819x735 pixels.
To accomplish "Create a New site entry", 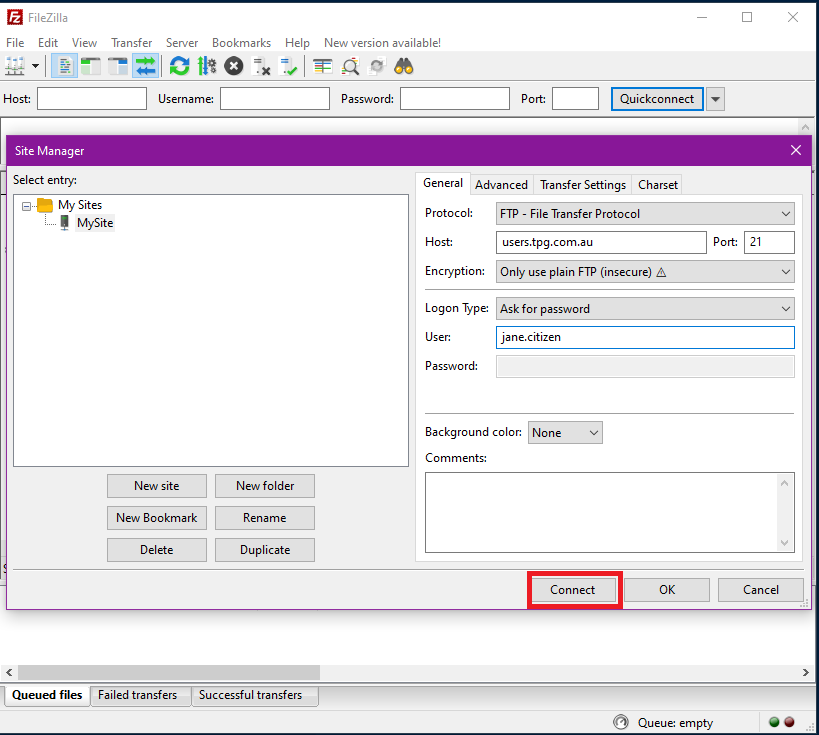I will (x=156, y=485).
